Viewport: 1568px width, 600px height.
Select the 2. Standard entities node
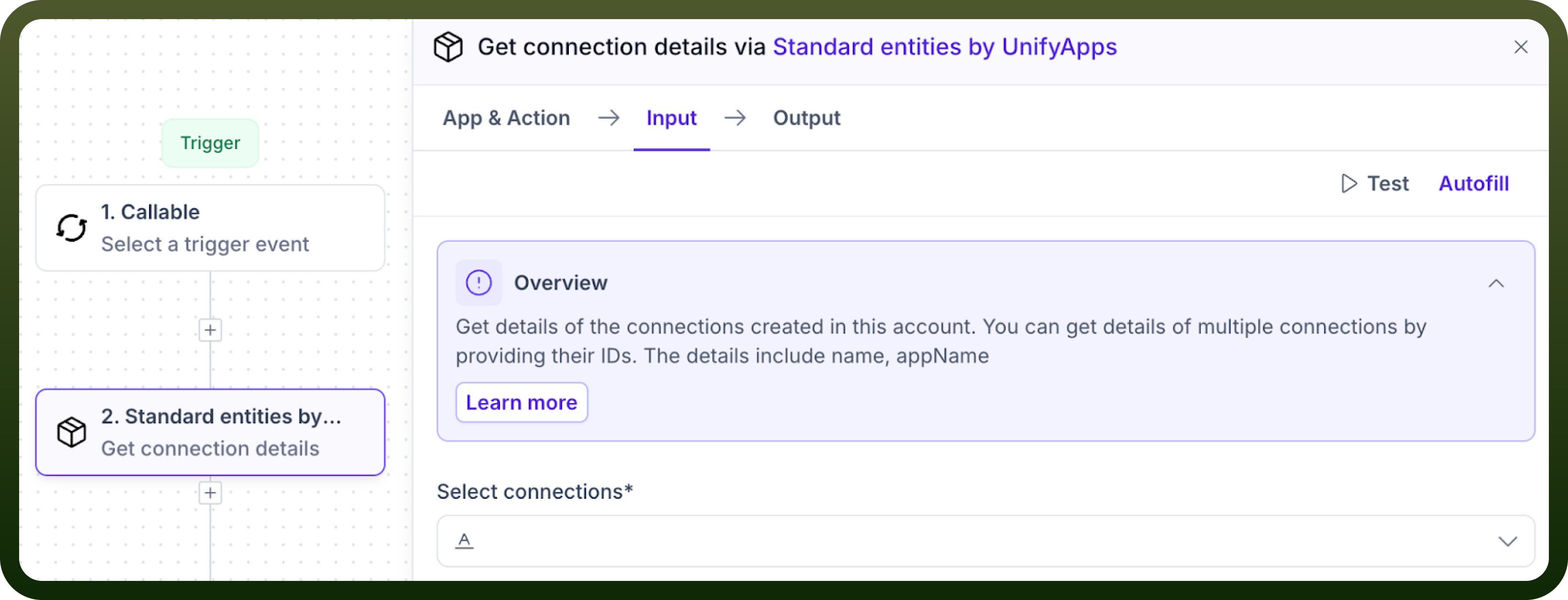point(211,432)
